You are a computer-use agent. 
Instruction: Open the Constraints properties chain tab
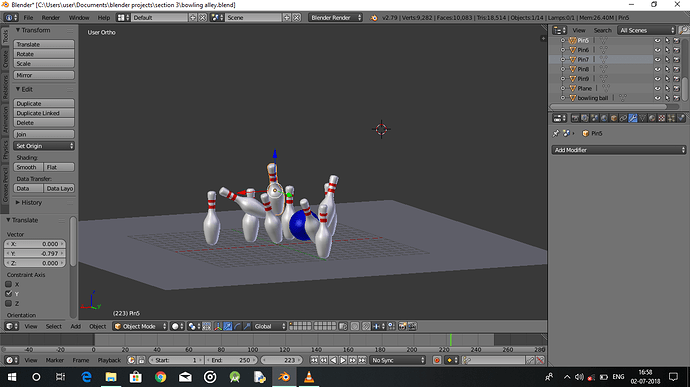click(623, 118)
